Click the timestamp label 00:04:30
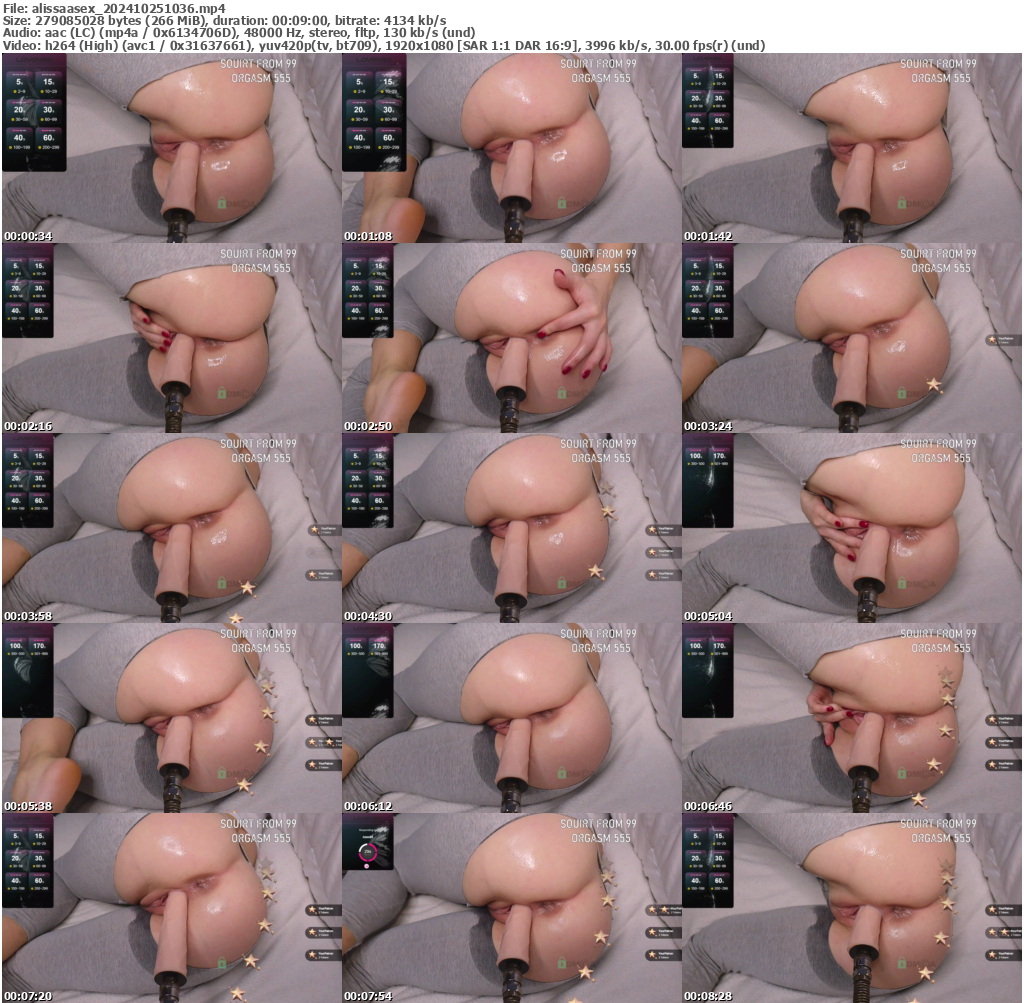 click(366, 617)
